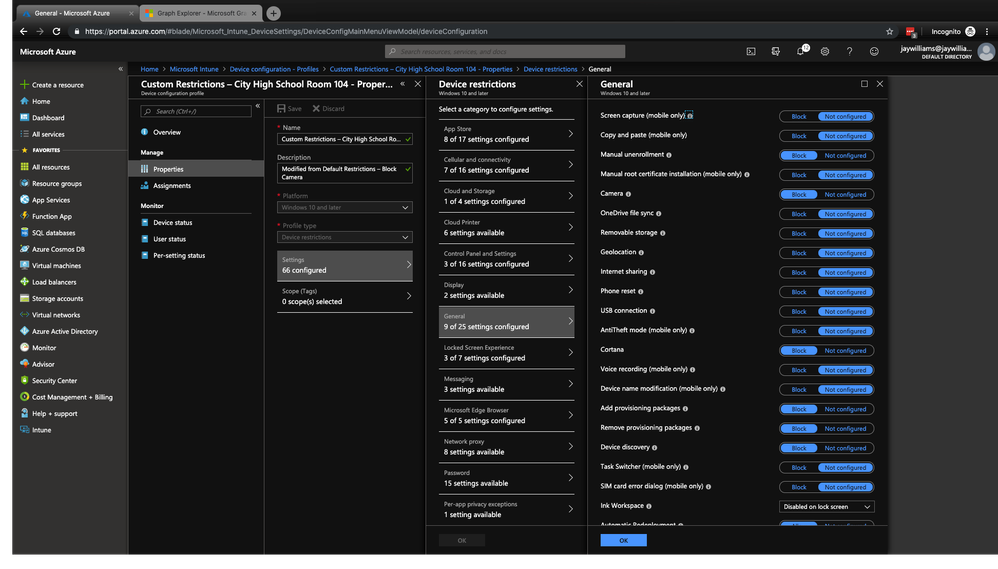
Task: Expand Settings 66 configured row
Action: pyautogui.click(x=344, y=265)
